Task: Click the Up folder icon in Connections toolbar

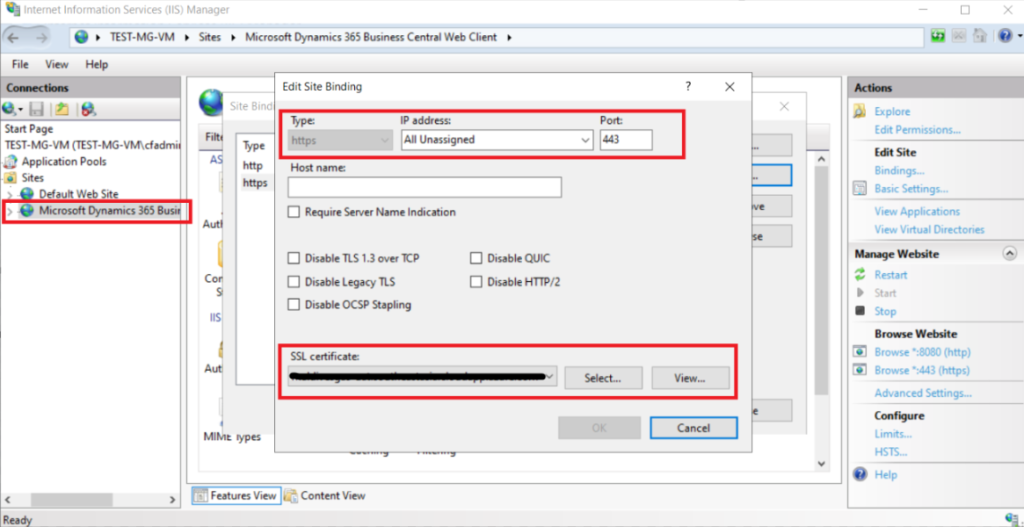Action: point(62,109)
